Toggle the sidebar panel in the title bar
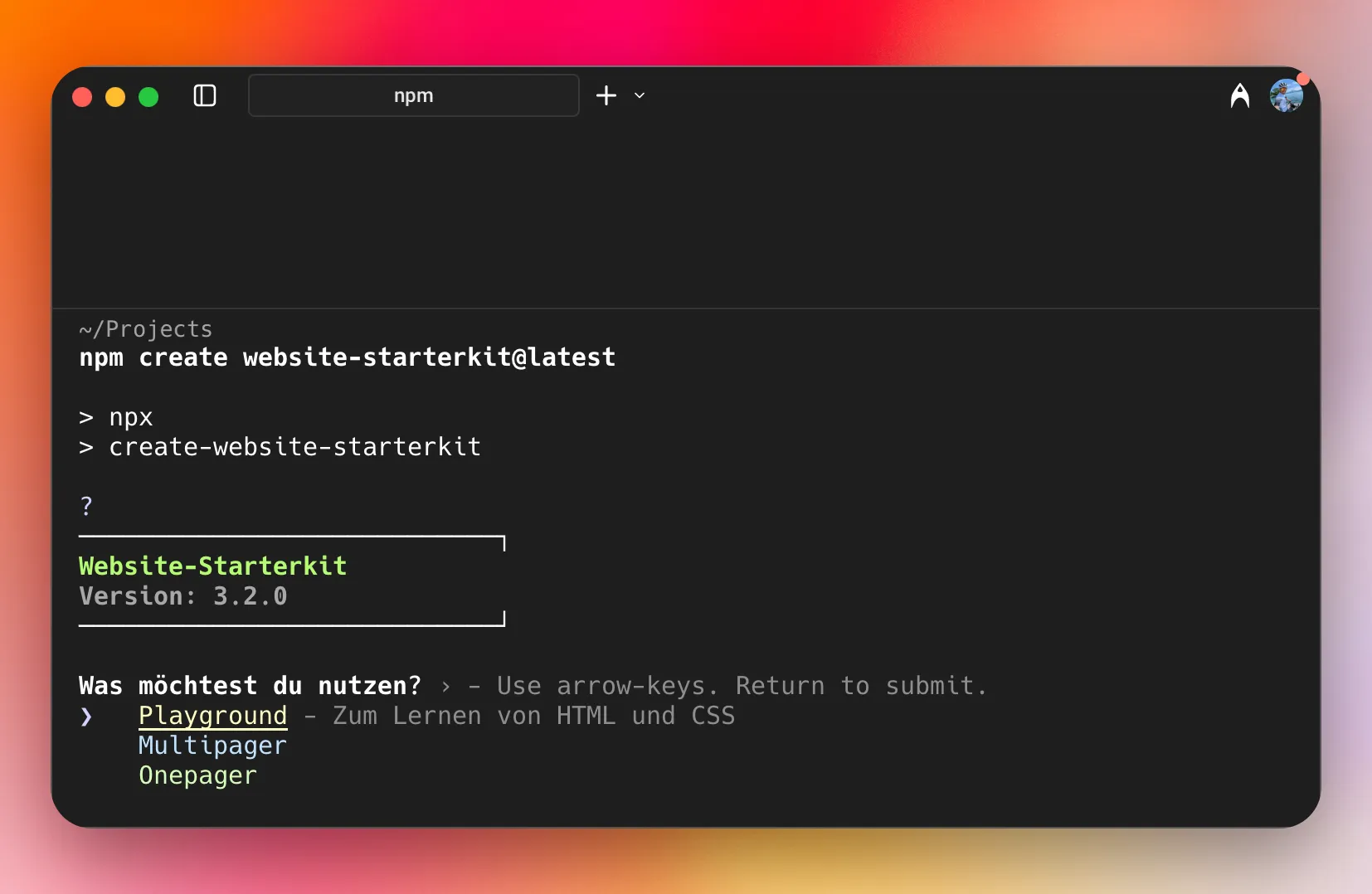The image size is (1372, 894). [x=204, y=95]
